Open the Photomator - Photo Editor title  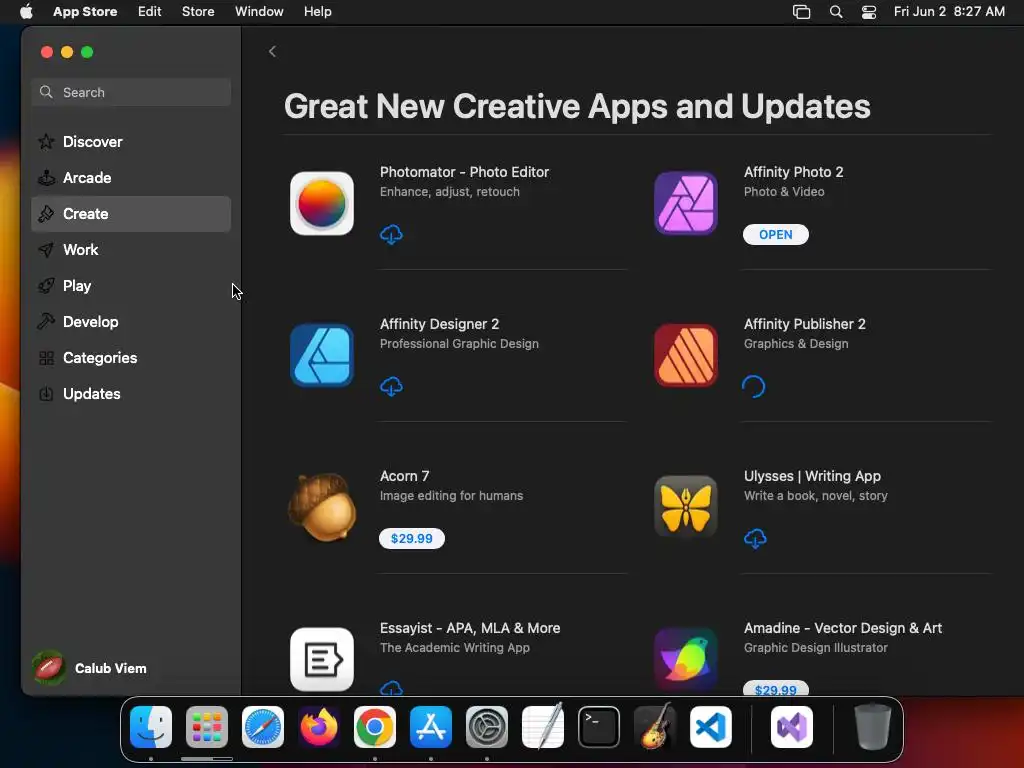(464, 172)
